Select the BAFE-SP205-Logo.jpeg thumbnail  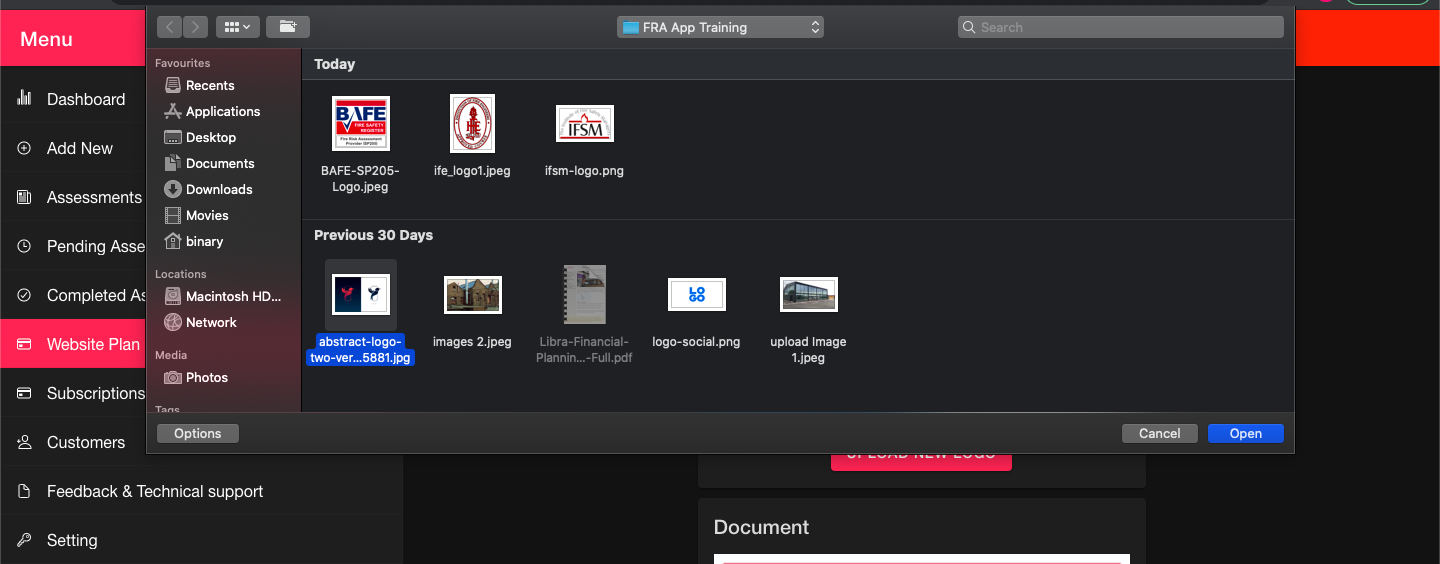pos(360,123)
